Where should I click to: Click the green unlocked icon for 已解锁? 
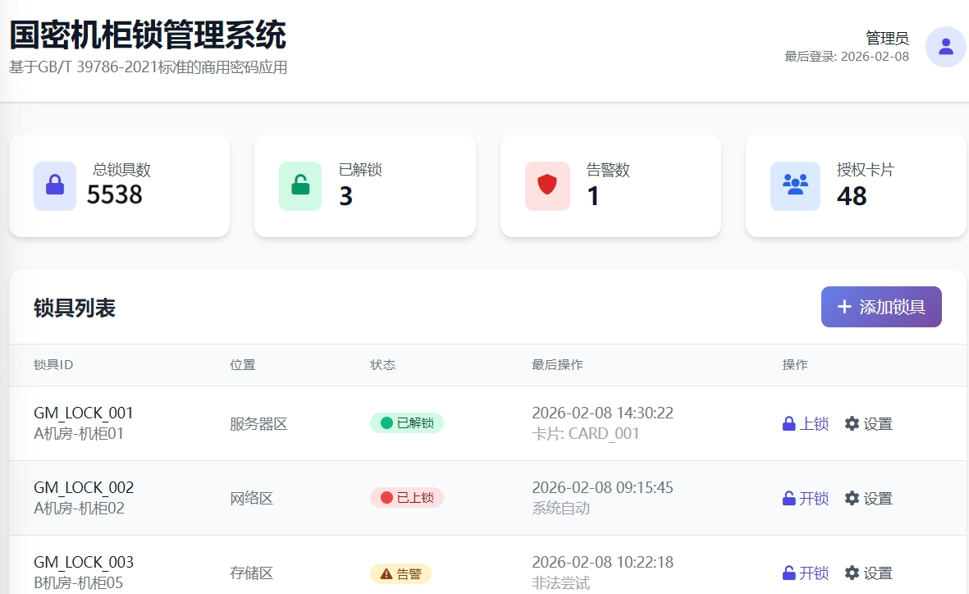300,186
